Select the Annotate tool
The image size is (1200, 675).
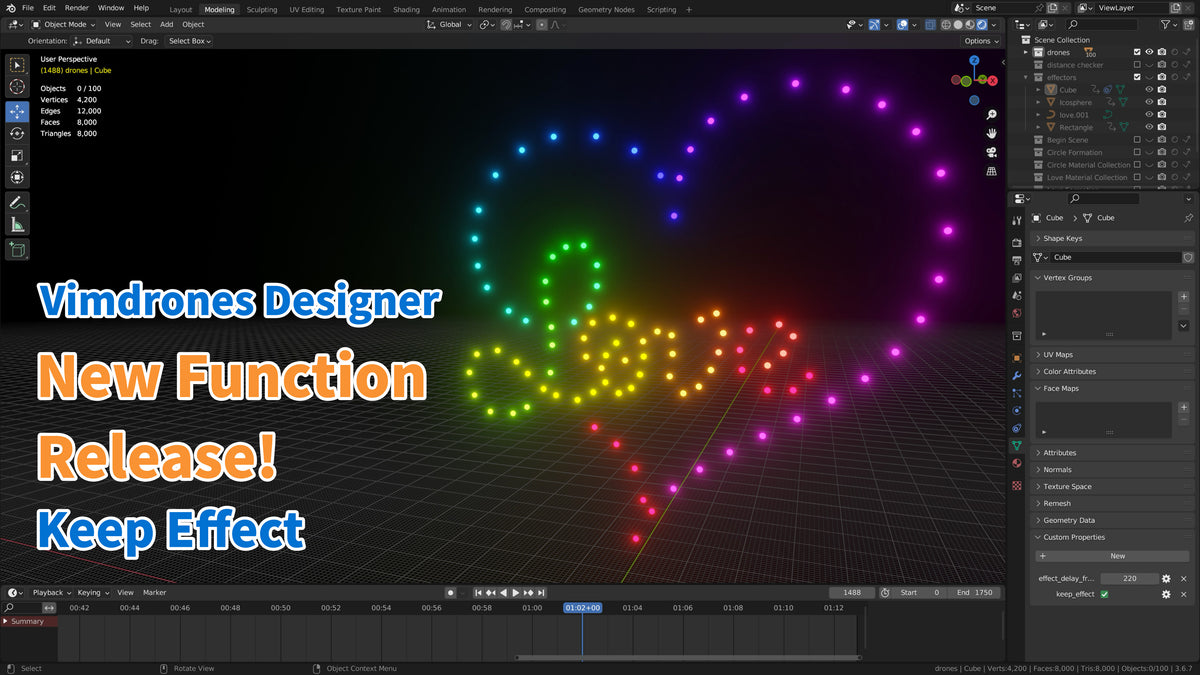pos(16,203)
